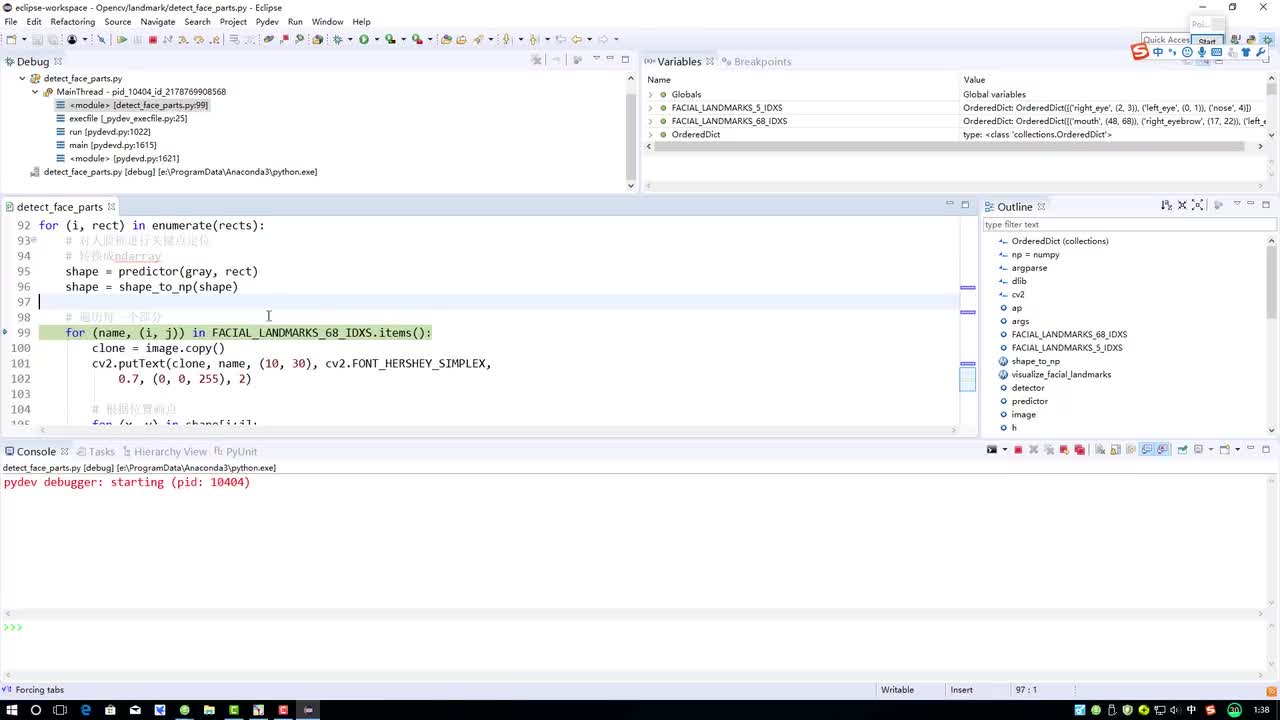Viewport: 1280px width, 720px height.
Task: Click the Quick Access search field
Action: 1166,40
